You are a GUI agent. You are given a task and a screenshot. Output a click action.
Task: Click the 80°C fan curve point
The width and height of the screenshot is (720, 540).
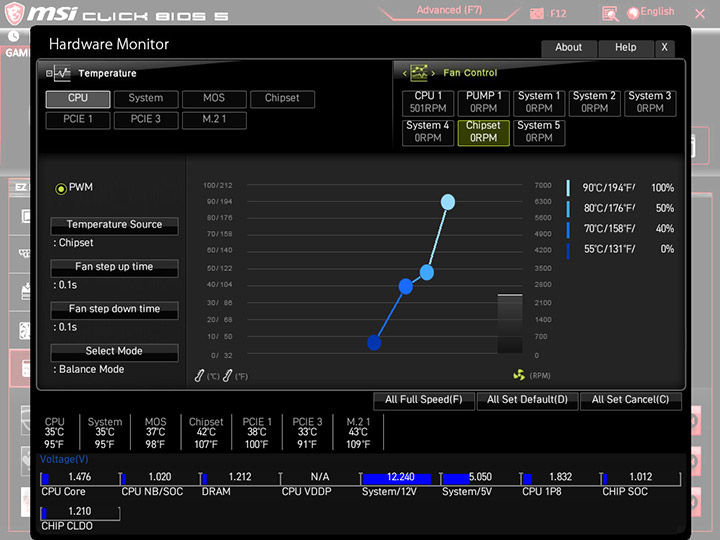tap(427, 273)
